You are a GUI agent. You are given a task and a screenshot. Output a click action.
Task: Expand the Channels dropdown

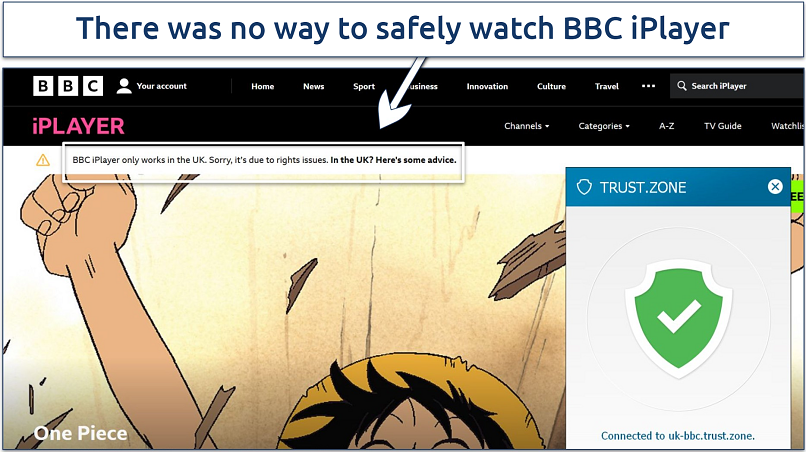coord(527,126)
